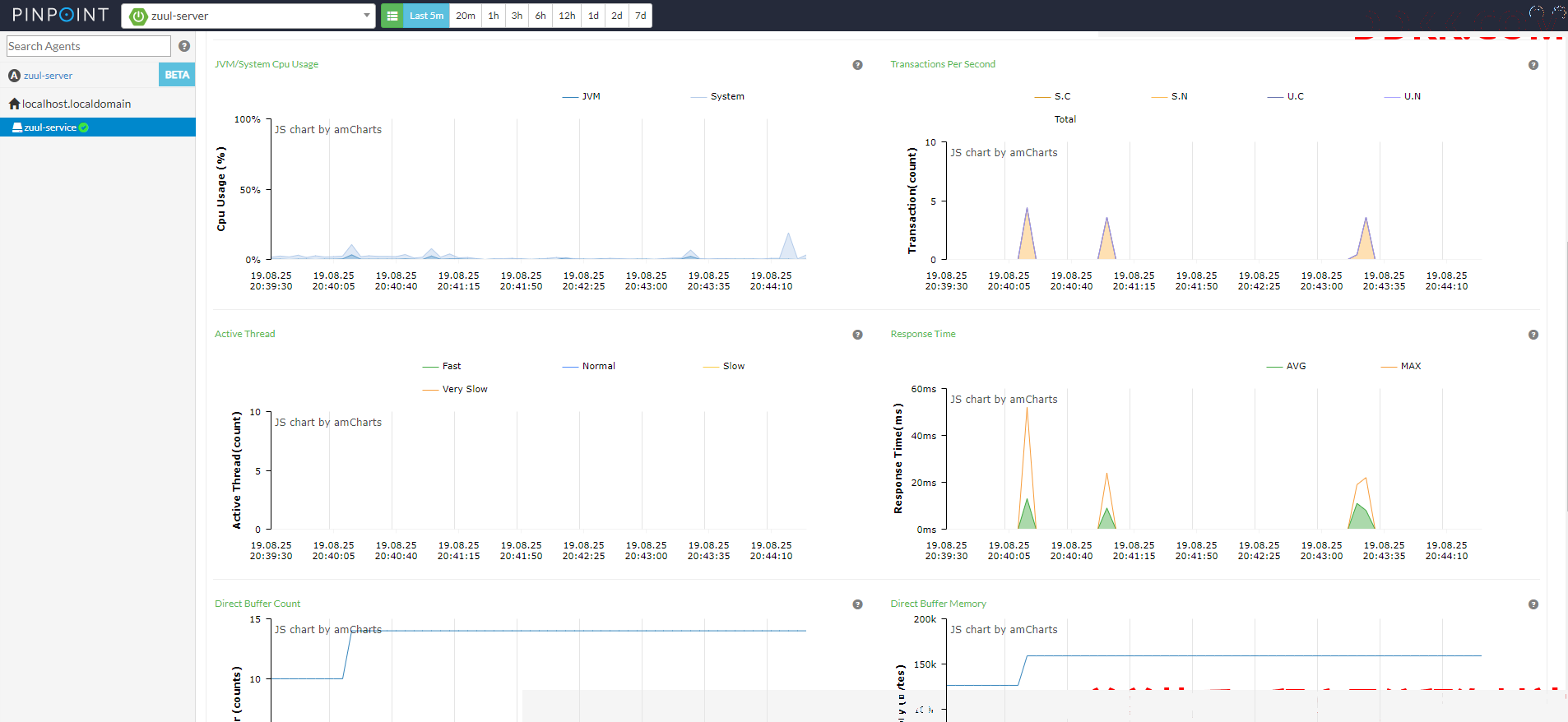Toggle the S.C series color legend marker

pyautogui.click(x=1042, y=97)
